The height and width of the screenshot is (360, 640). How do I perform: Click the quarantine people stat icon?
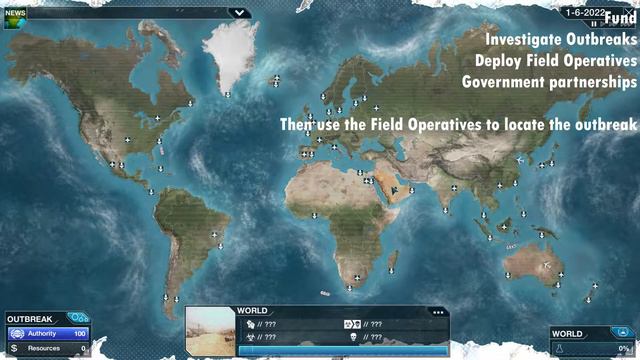pos(352,324)
